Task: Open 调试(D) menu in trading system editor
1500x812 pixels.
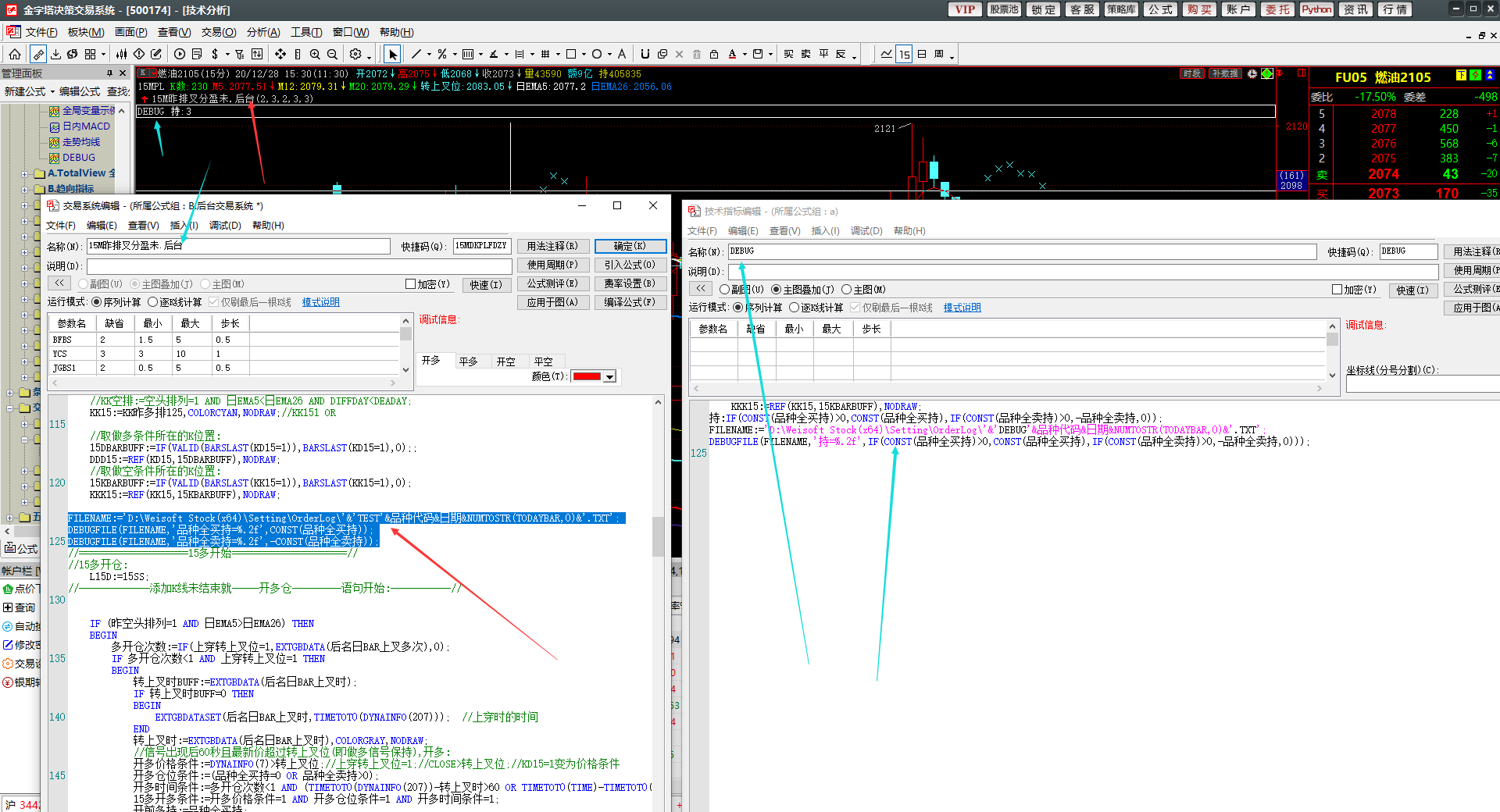Action: pos(225,226)
